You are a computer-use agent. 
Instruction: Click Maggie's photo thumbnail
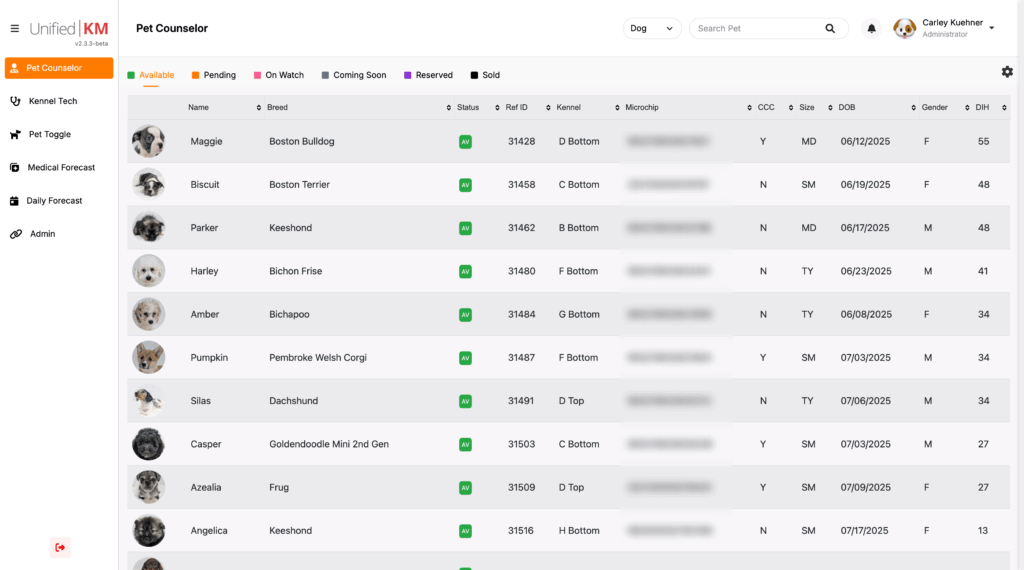click(x=148, y=141)
